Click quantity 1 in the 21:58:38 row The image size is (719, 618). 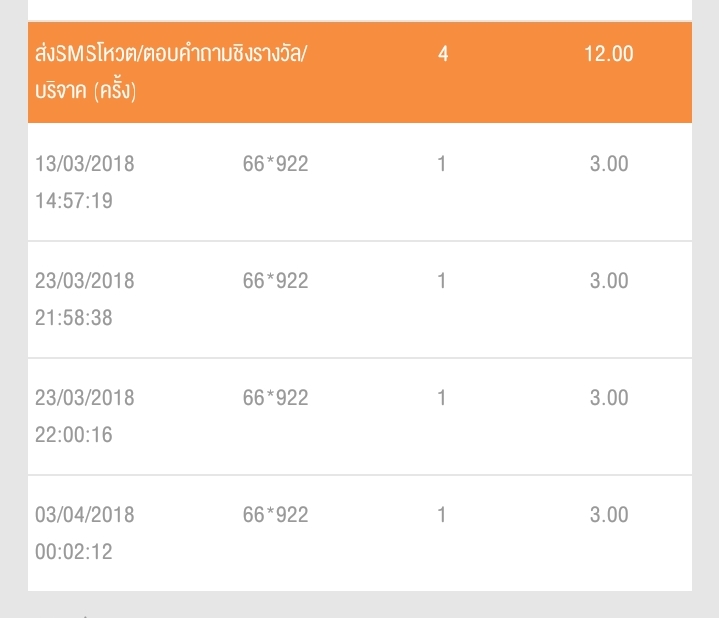pos(442,281)
